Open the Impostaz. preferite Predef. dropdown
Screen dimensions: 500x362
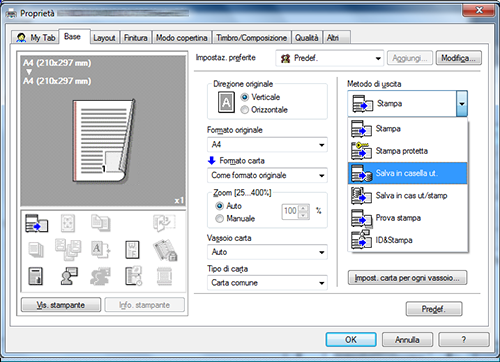click(x=330, y=58)
